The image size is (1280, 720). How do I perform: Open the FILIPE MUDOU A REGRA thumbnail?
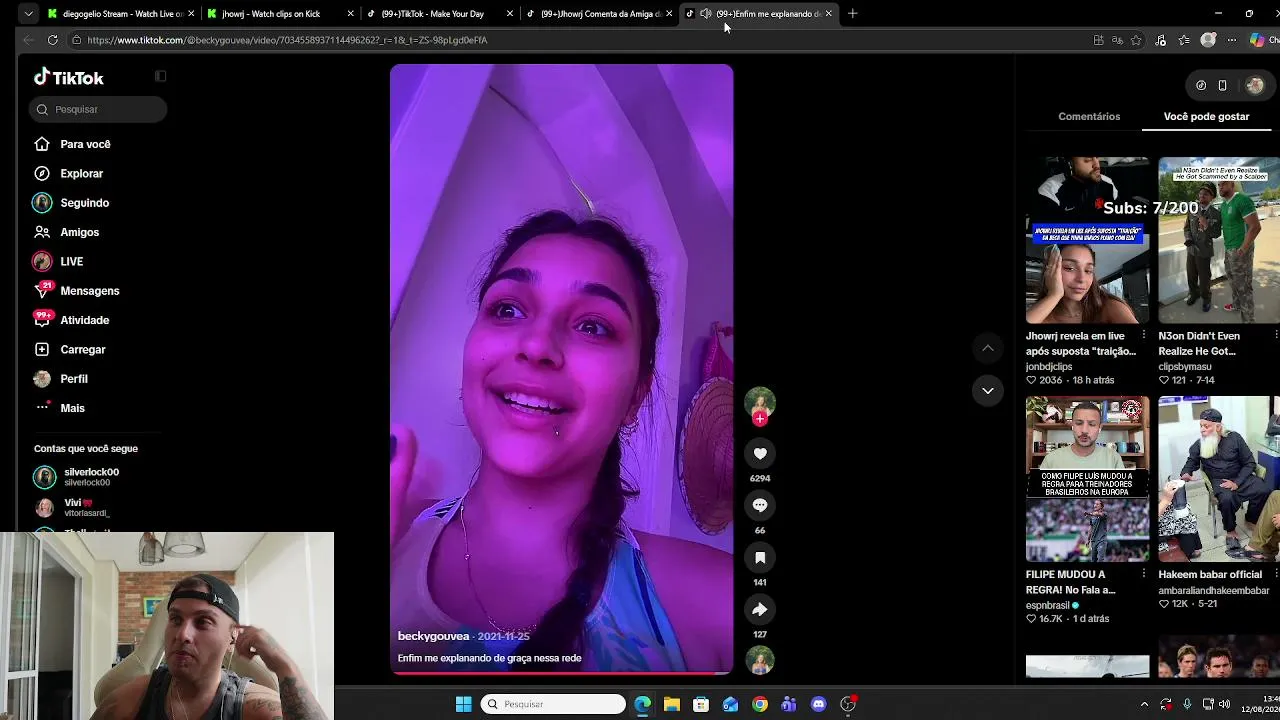point(1087,479)
